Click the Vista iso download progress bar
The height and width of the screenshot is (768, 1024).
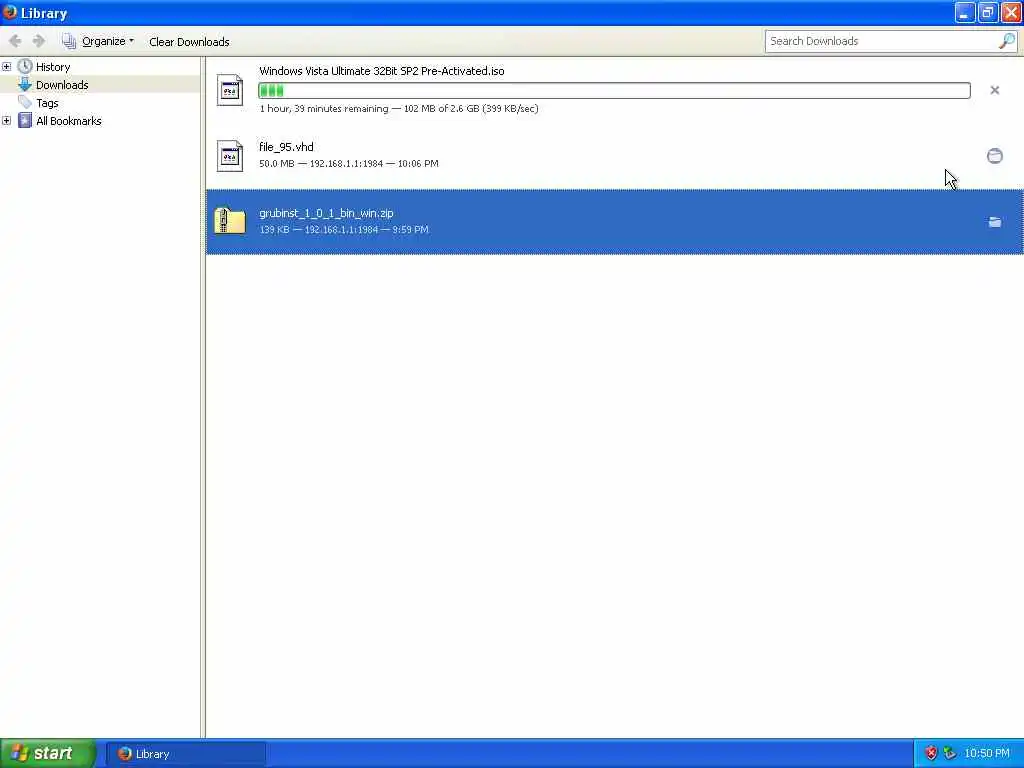tap(615, 90)
